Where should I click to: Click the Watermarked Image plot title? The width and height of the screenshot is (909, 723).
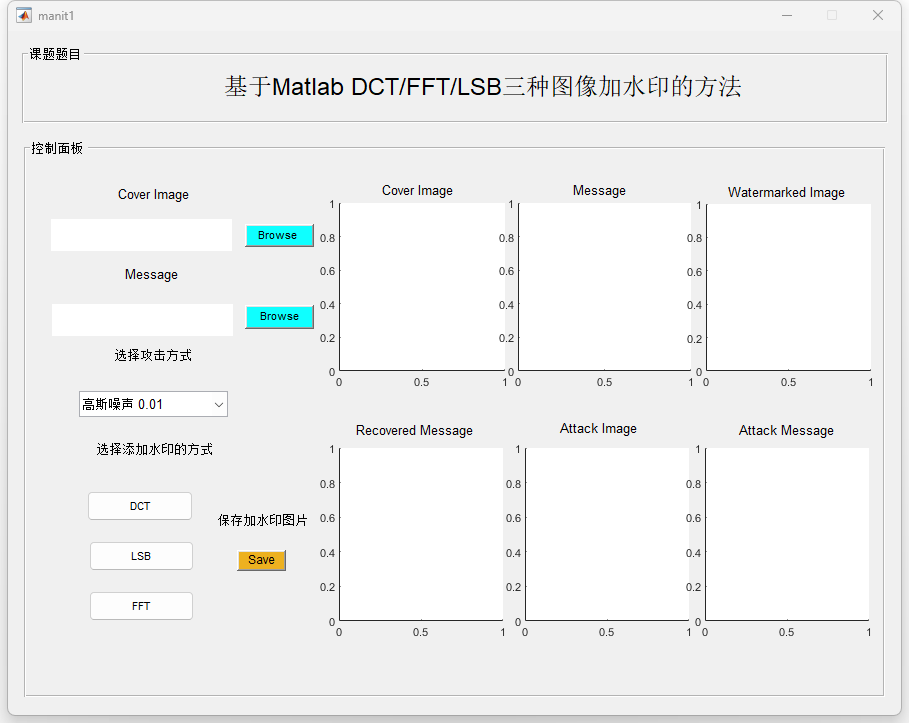786,192
